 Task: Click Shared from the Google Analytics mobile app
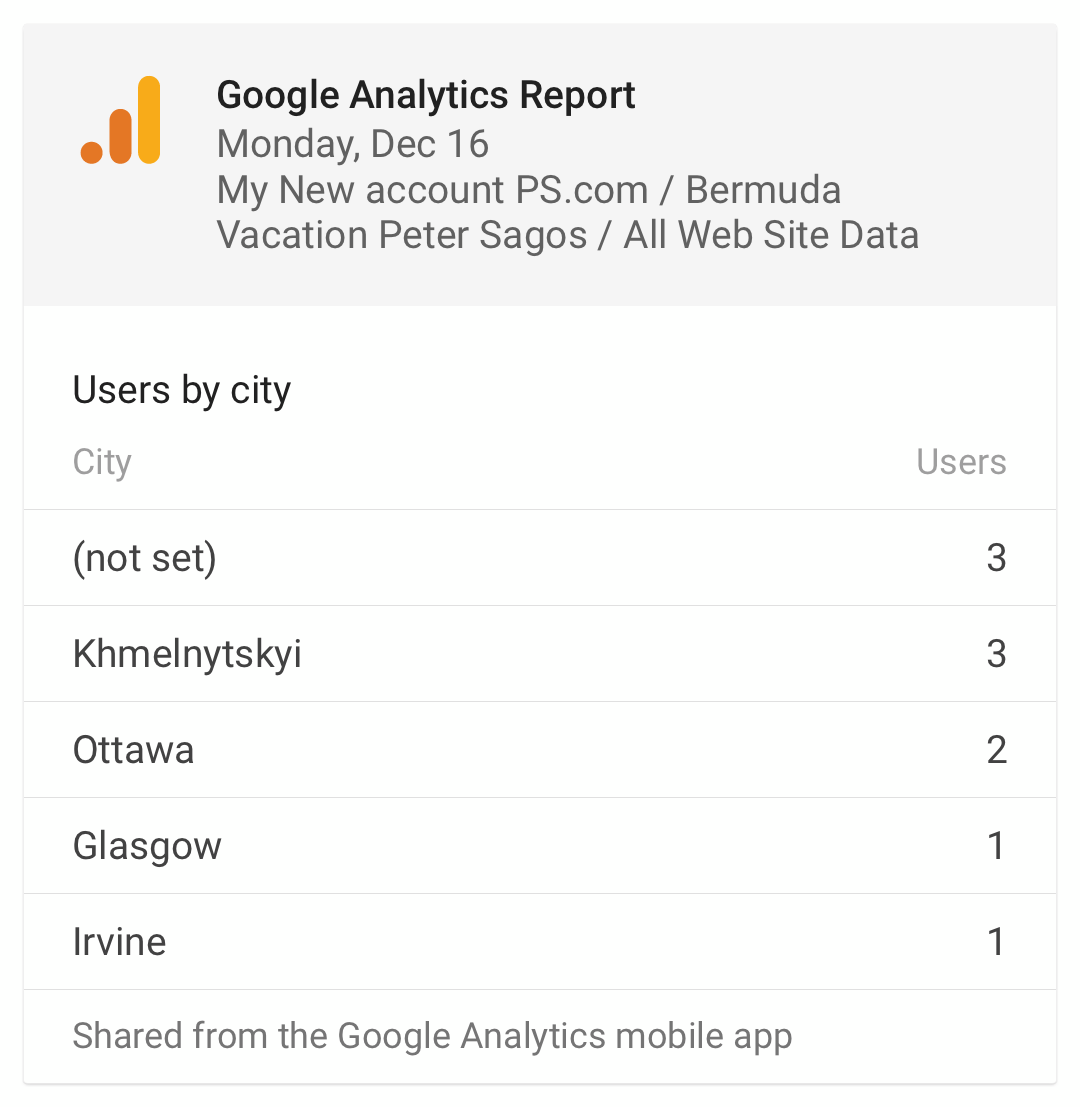pyautogui.click(x=432, y=1036)
